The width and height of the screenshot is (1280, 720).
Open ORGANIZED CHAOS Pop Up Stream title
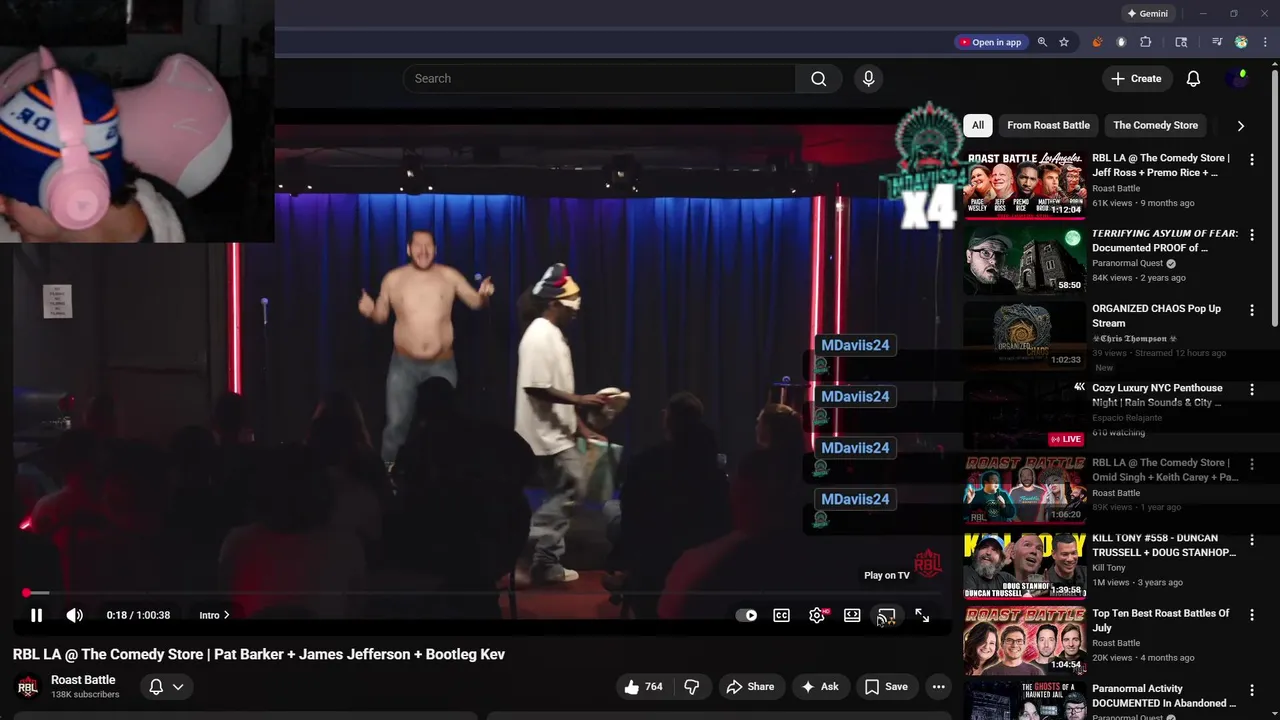pos(1156,316)
